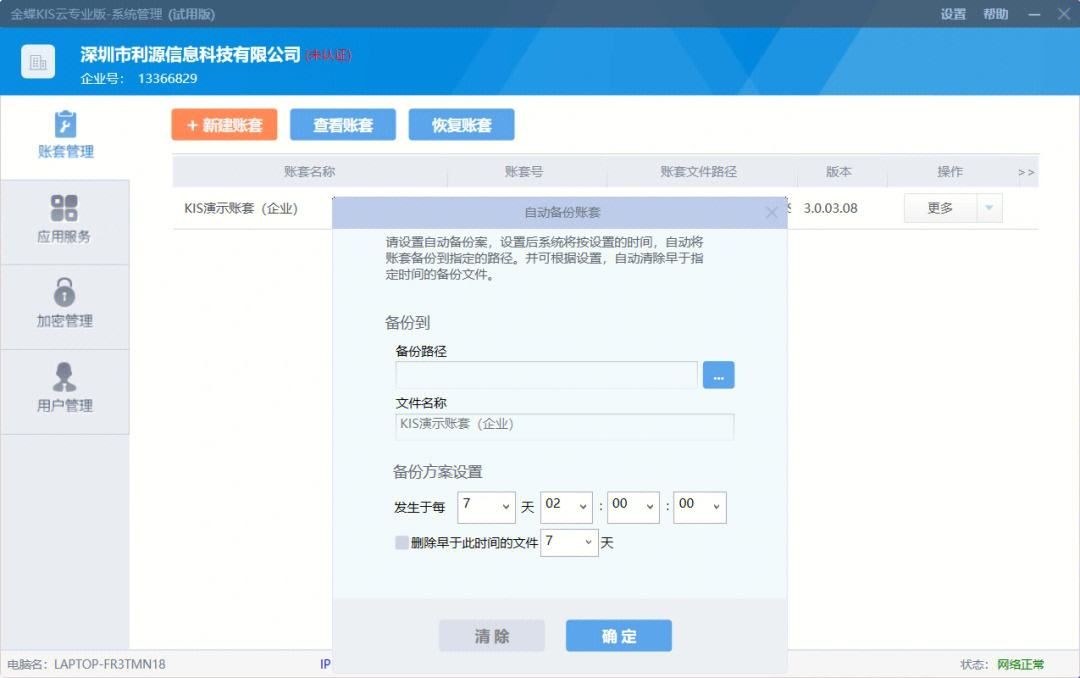Click company name 深圳市利源信息科技有限公司

[190, 55]
